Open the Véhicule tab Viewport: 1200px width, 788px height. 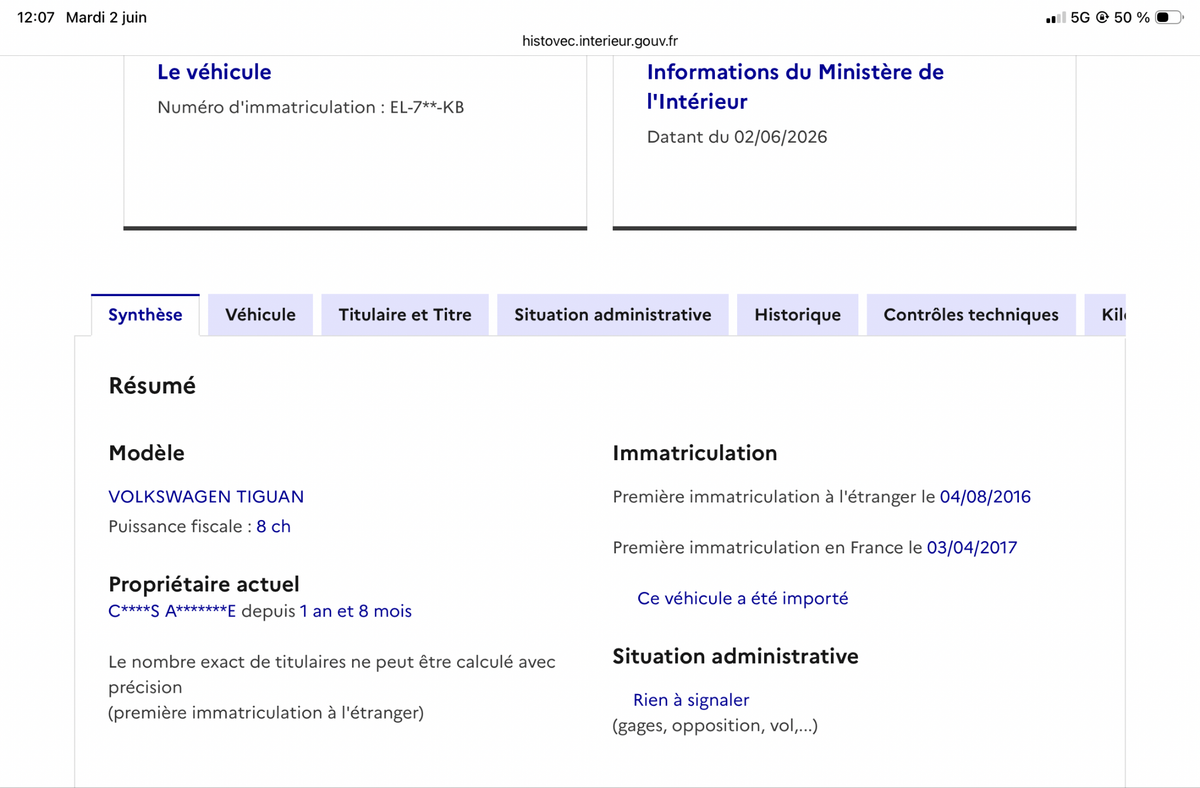pos(260,315)
